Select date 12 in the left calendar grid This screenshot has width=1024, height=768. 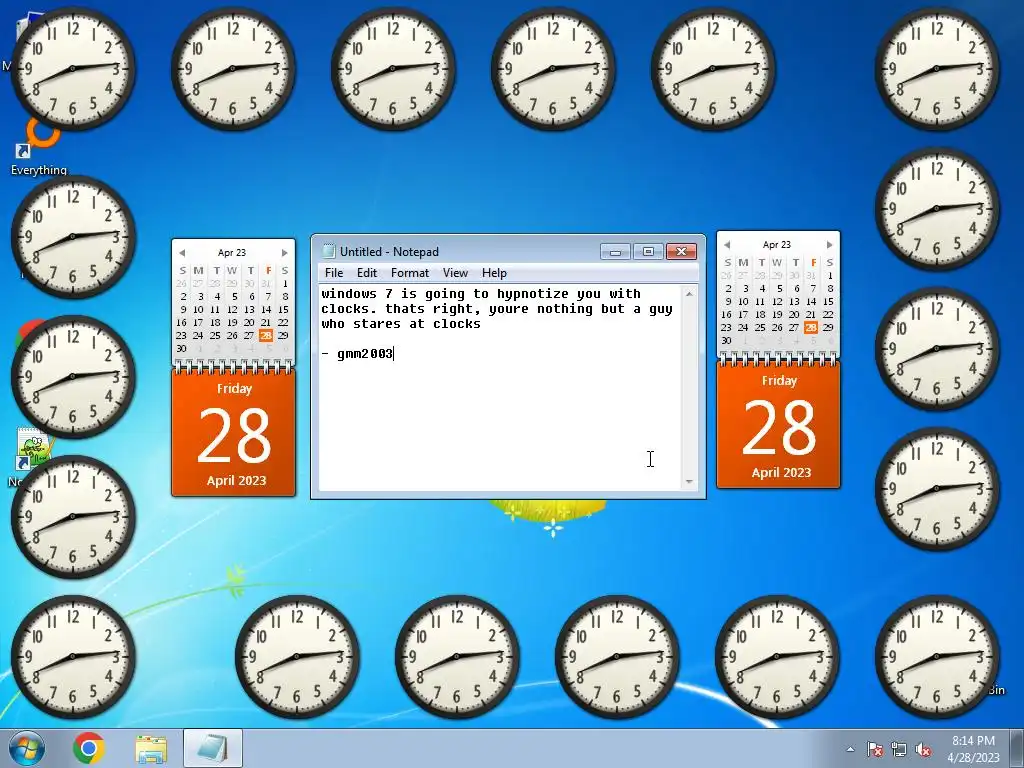[232, 310]
